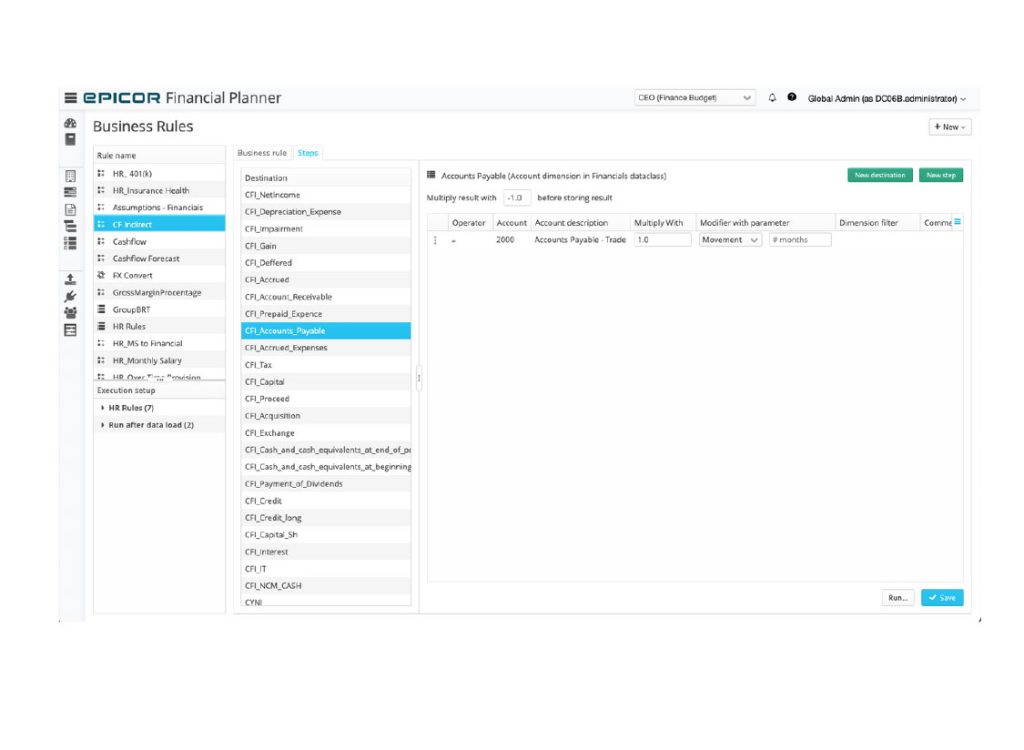
Task: Click the help icon next to the bell
Action: click(x=791, y=97)
